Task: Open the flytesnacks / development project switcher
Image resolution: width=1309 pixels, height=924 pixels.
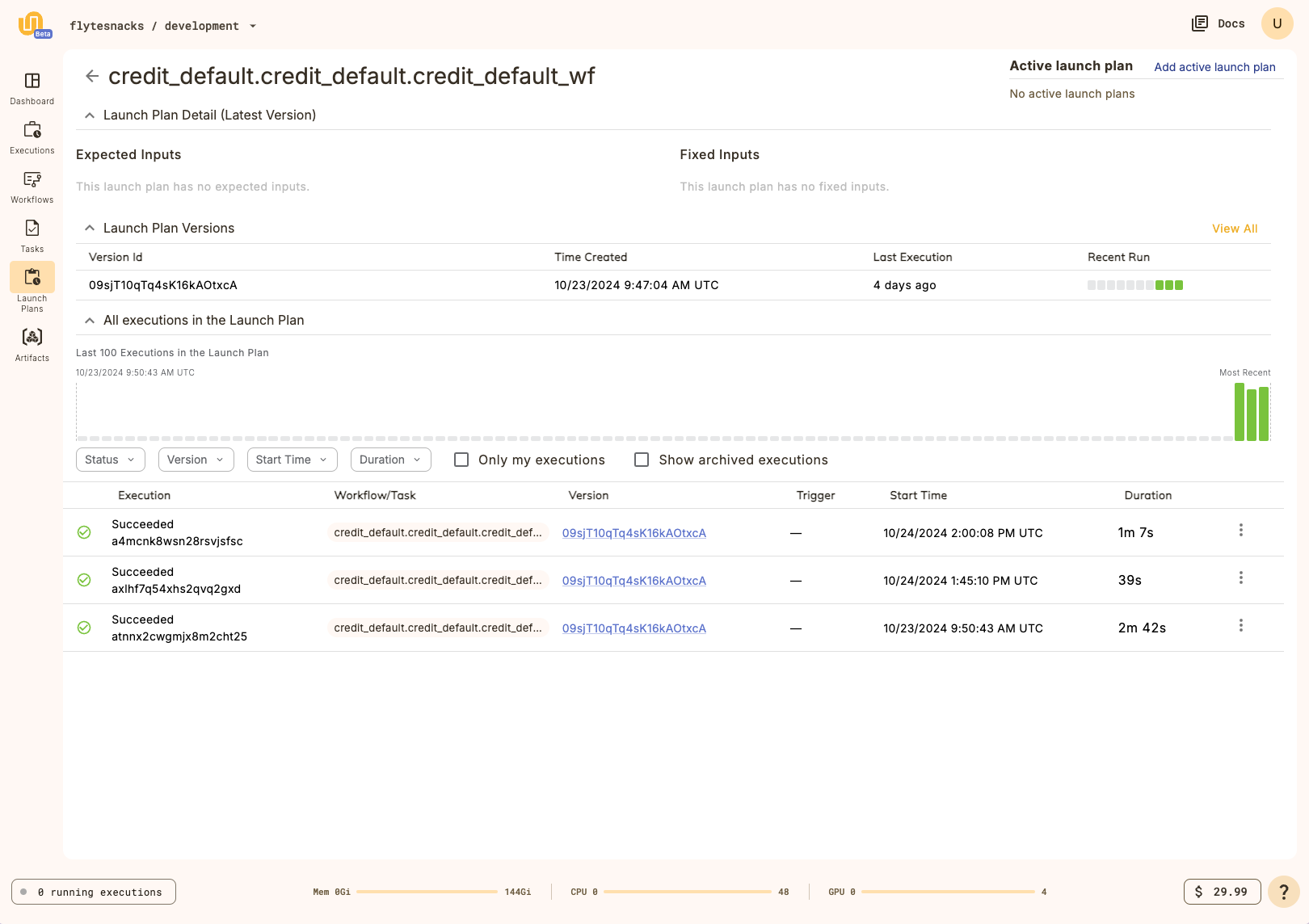Action: (163, 26)
